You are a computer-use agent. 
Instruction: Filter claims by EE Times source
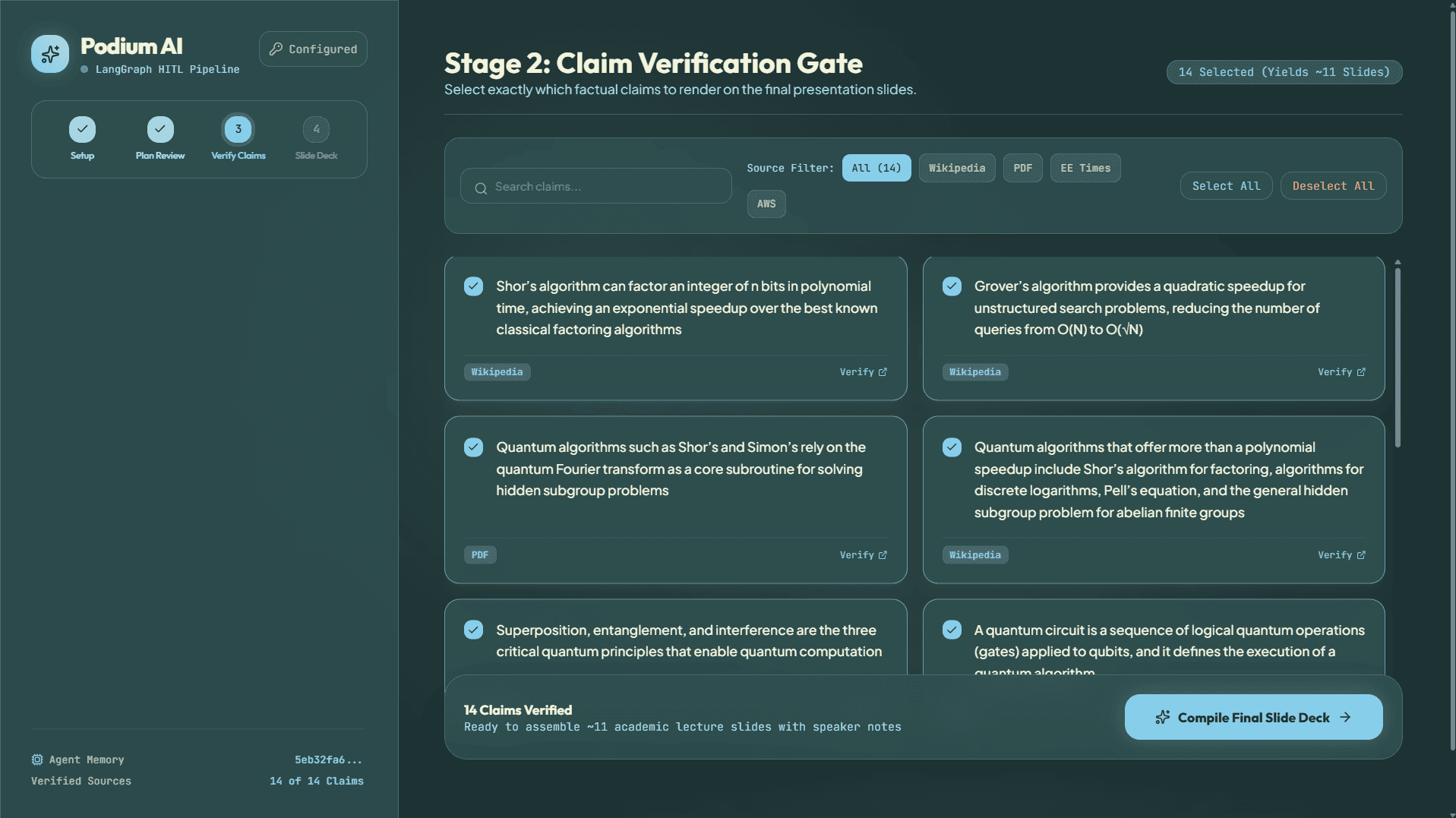pos(1085,168)
